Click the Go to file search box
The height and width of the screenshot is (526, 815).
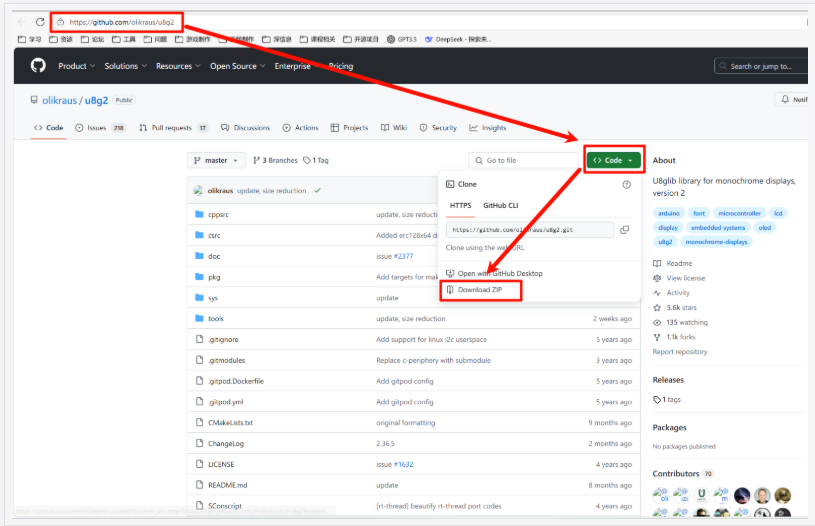[x=523, y=161]
